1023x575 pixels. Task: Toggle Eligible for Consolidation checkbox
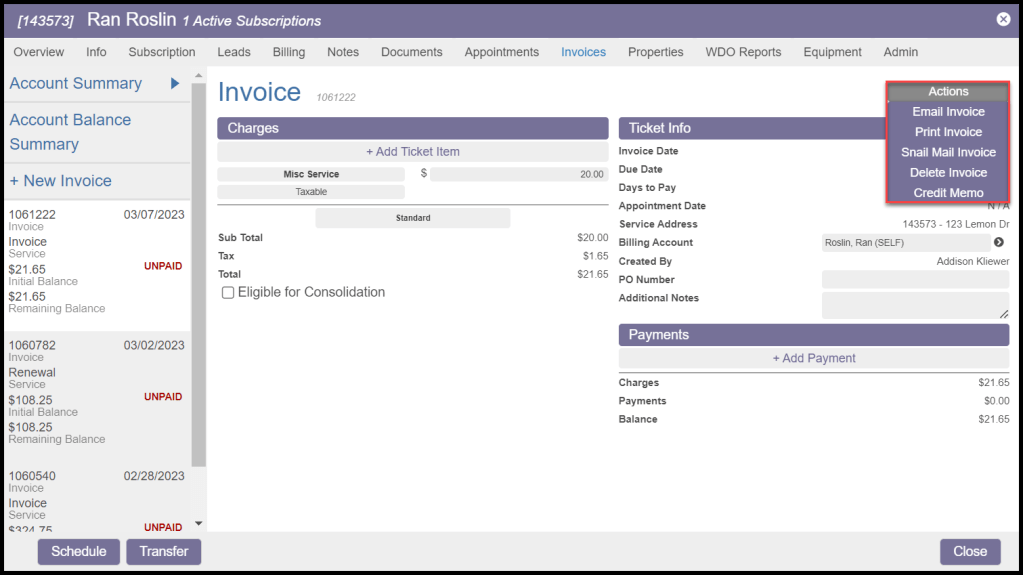point(228,293)
